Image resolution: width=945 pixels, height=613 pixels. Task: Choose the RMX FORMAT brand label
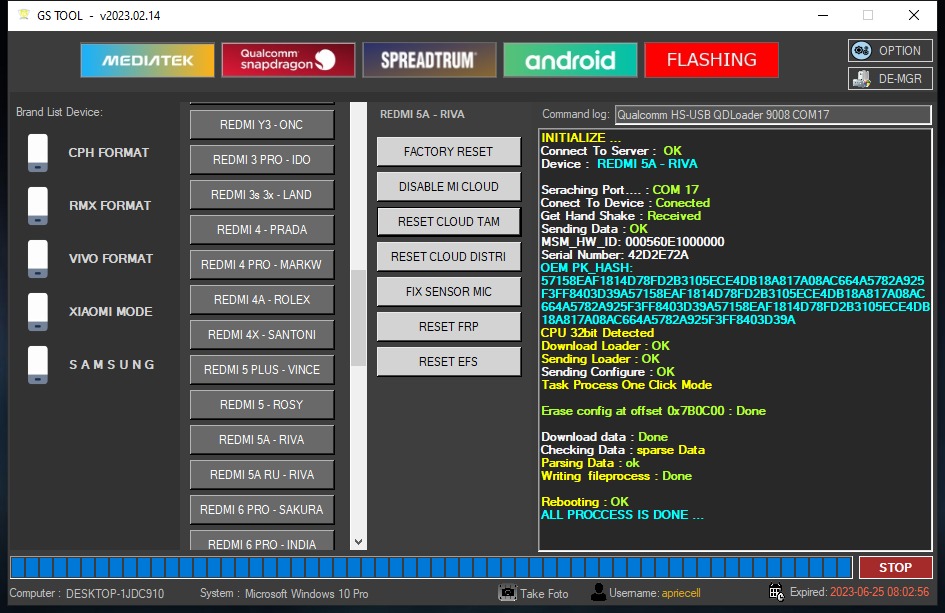point(110,206)
